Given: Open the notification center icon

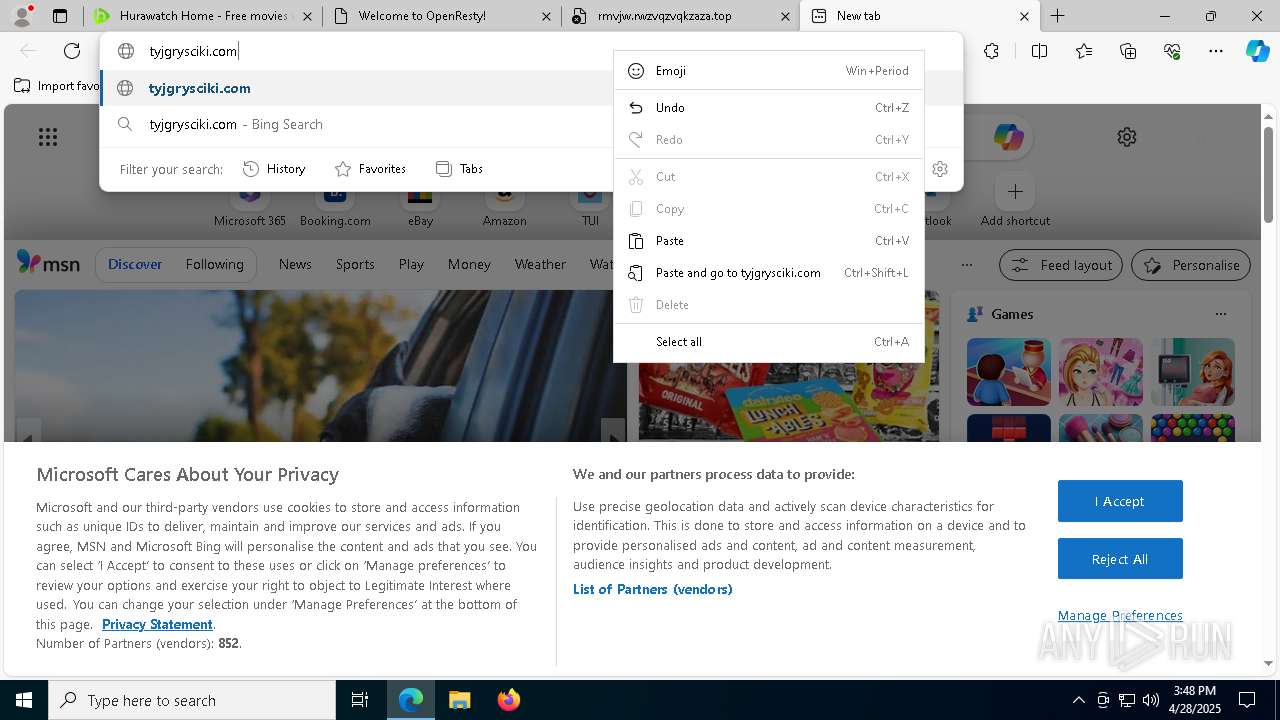Looking at the screenshot, I should [1247, 700].
